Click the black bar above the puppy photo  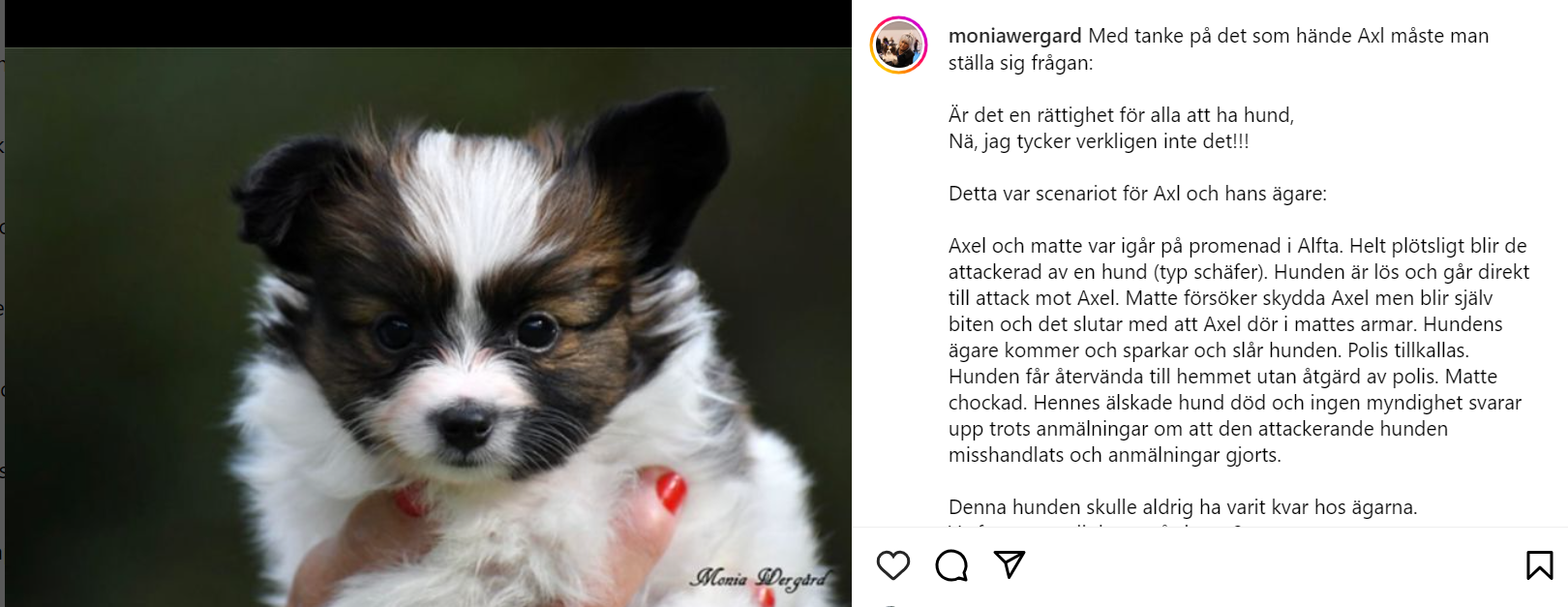[428, 23]
